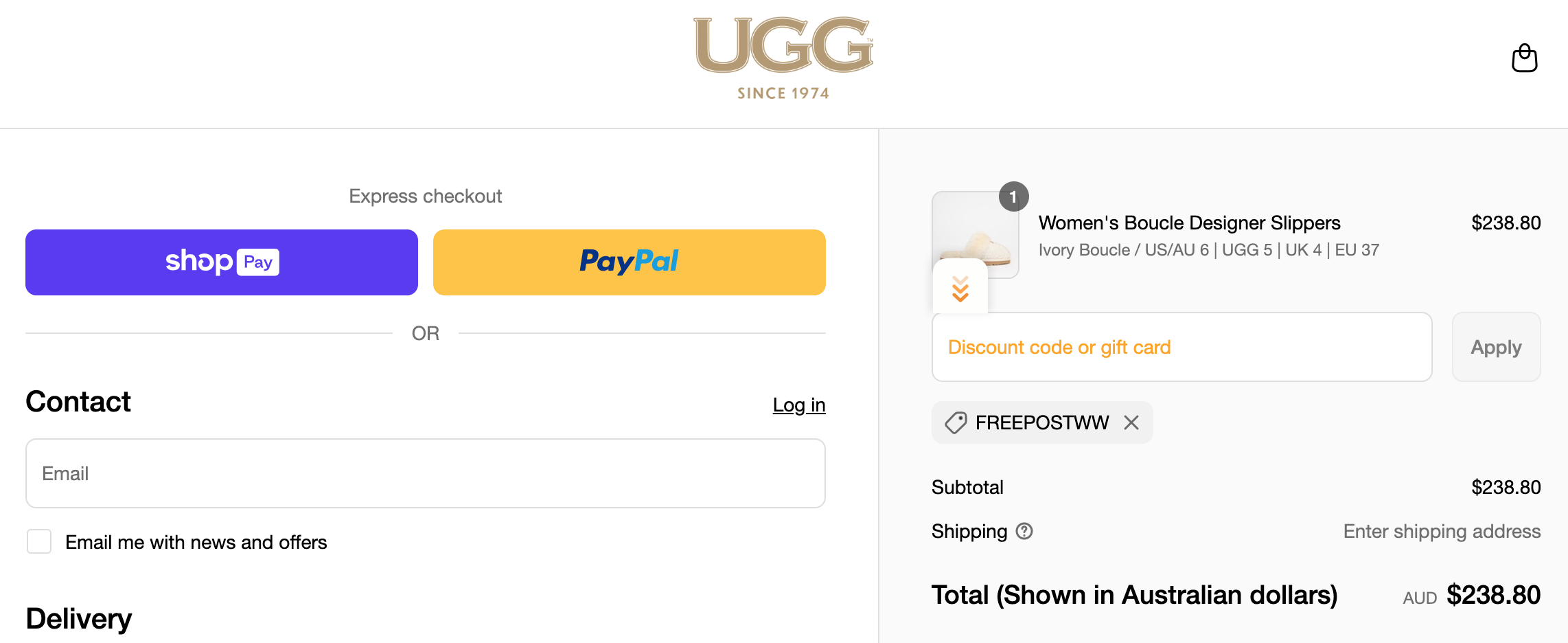Click the discount tag icon beside FREEPOSTWW
Viewport: 1568px width, 643px height.
955,422
